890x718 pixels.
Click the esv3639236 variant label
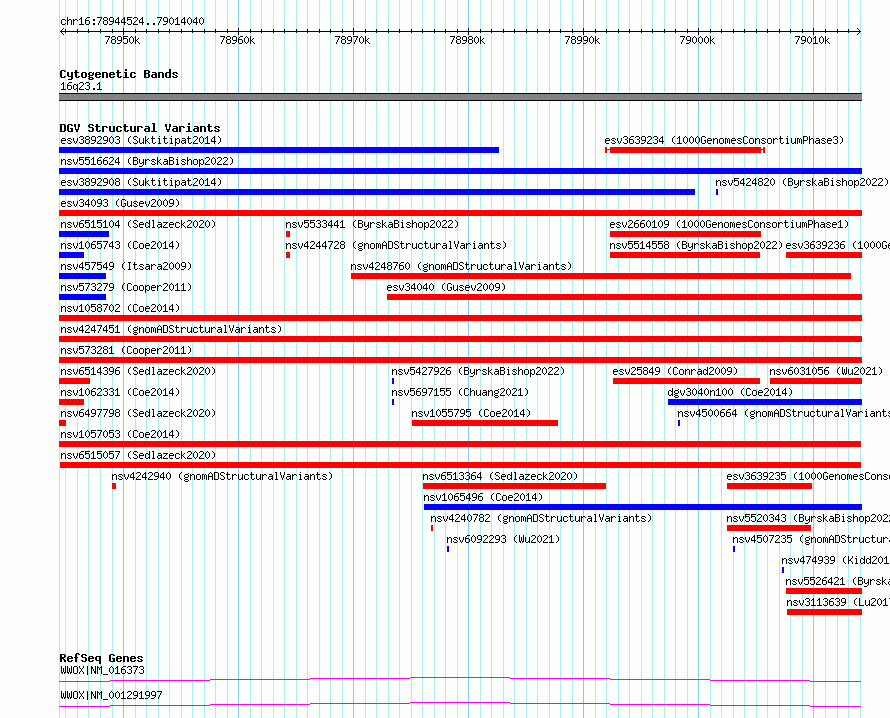point(837,245)
